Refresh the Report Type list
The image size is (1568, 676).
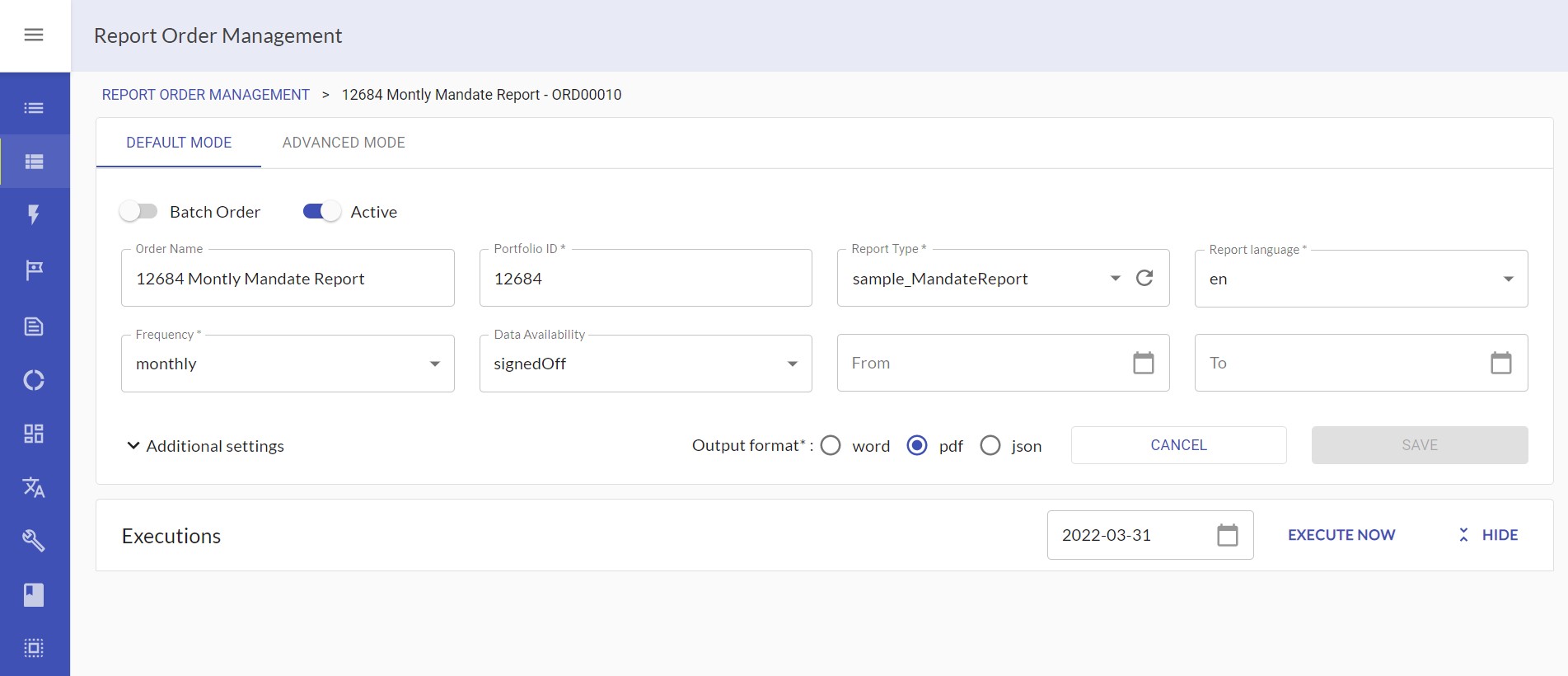coord(1144,278)
